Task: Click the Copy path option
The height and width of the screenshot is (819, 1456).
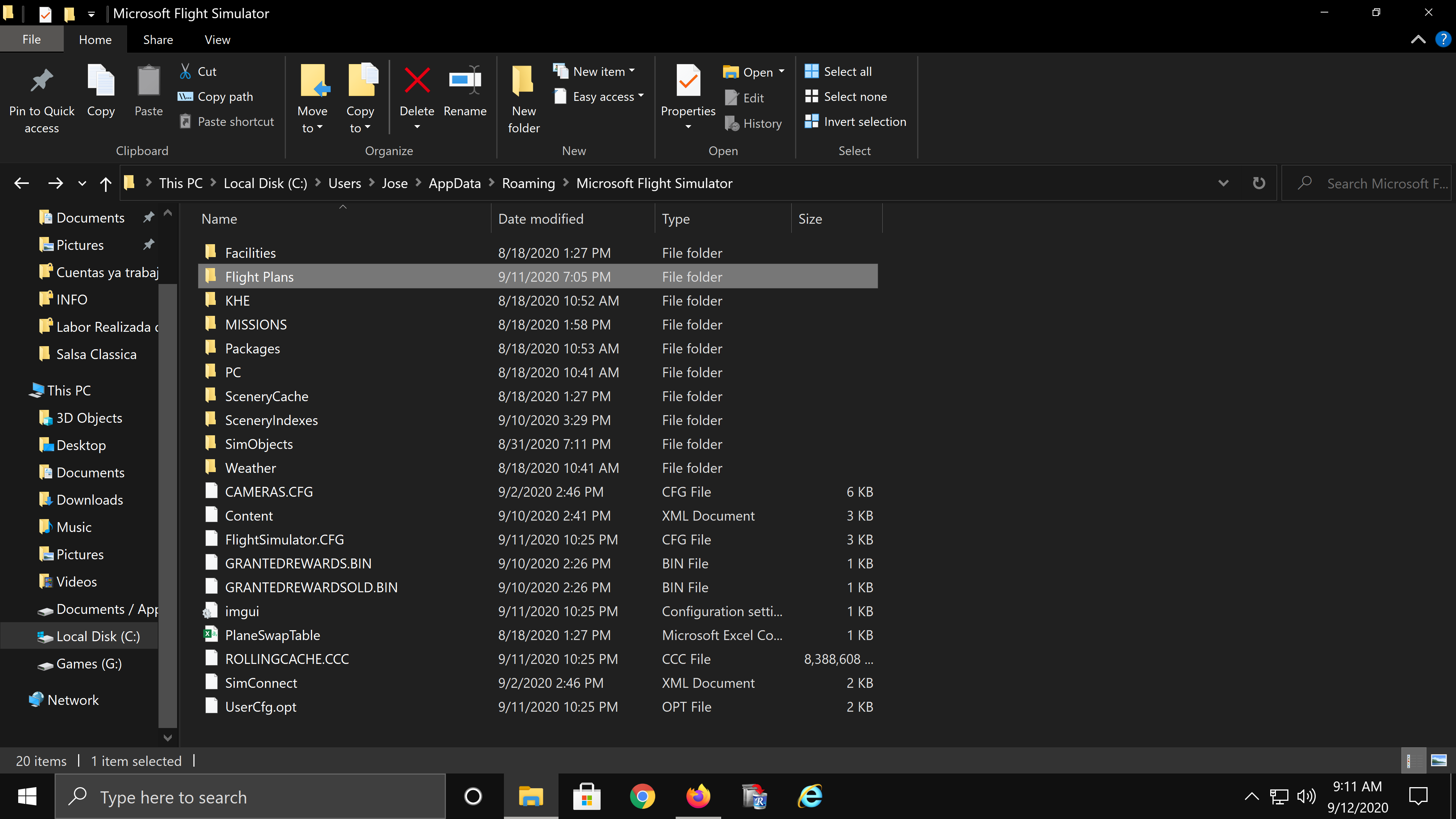Action: point(215,97)
